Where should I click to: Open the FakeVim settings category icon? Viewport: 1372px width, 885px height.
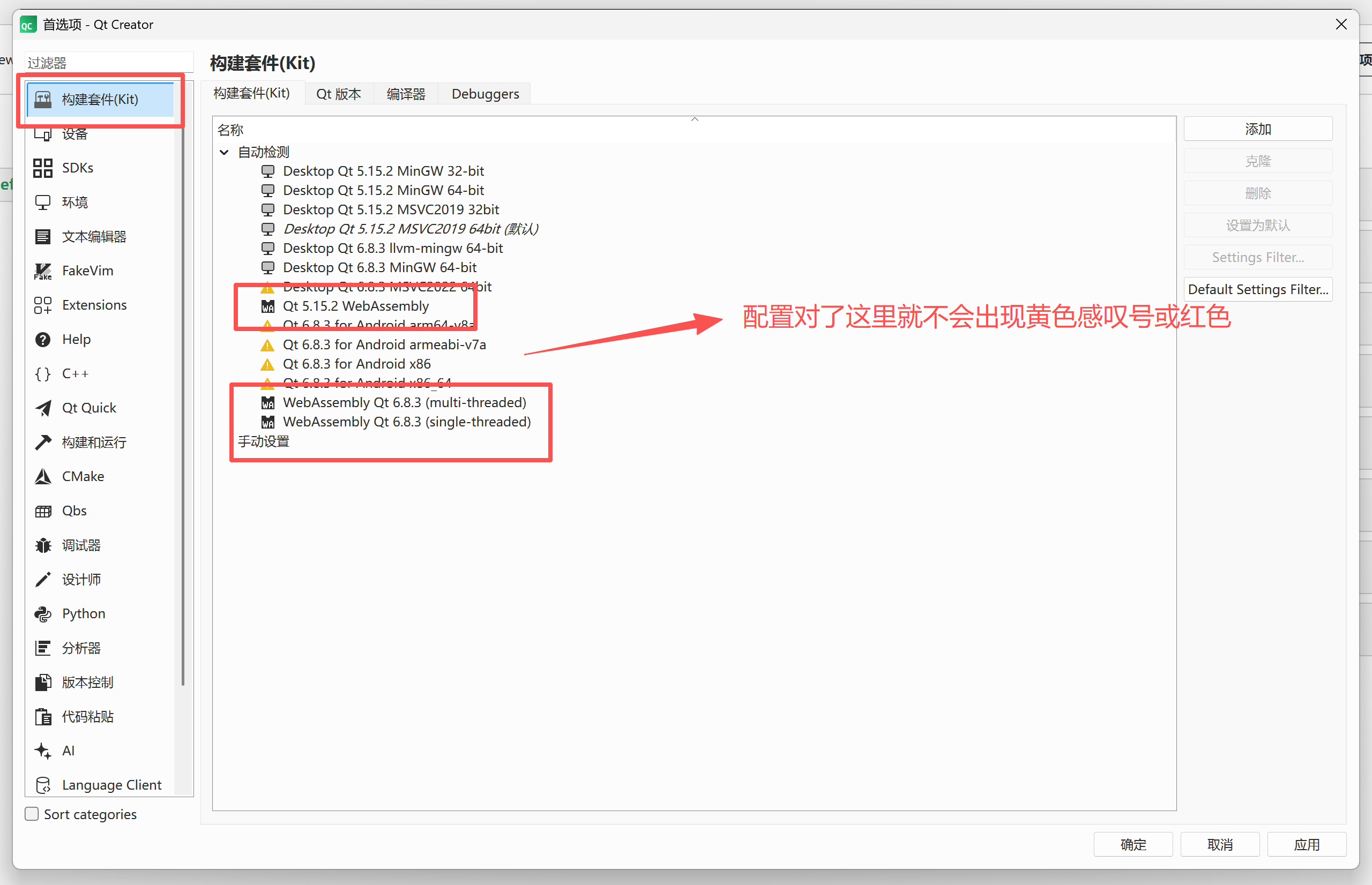pyautogui.click(x=42, y=271)
